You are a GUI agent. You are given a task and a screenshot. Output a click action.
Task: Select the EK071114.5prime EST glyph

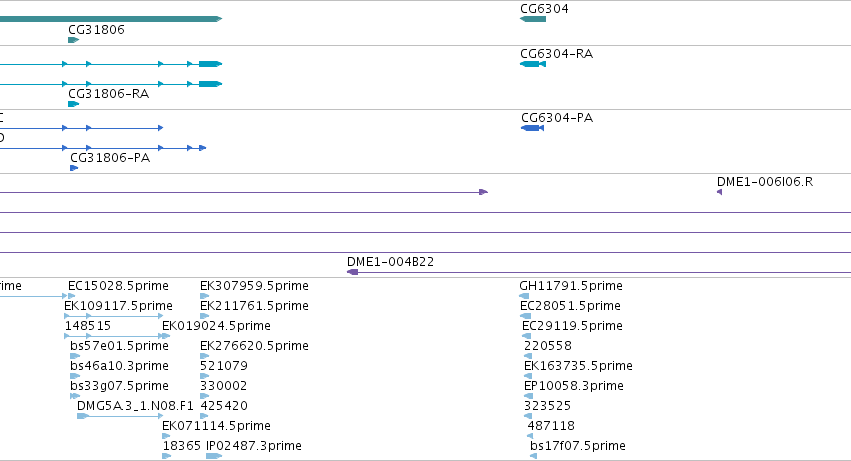(166, 435)
